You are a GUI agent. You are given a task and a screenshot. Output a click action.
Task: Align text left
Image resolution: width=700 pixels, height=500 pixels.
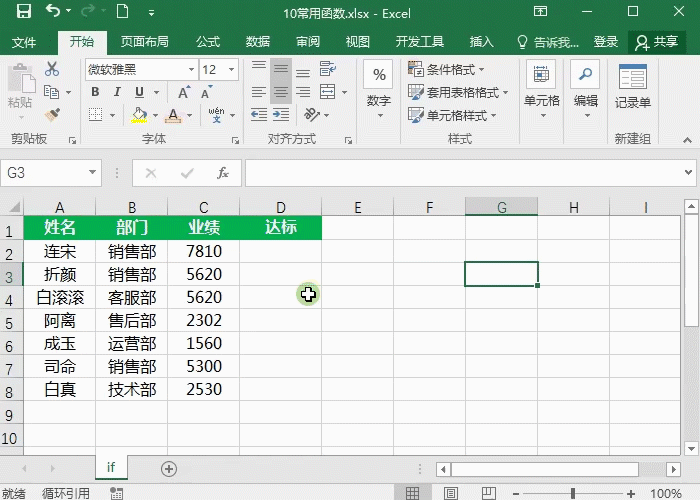[259, 92]
